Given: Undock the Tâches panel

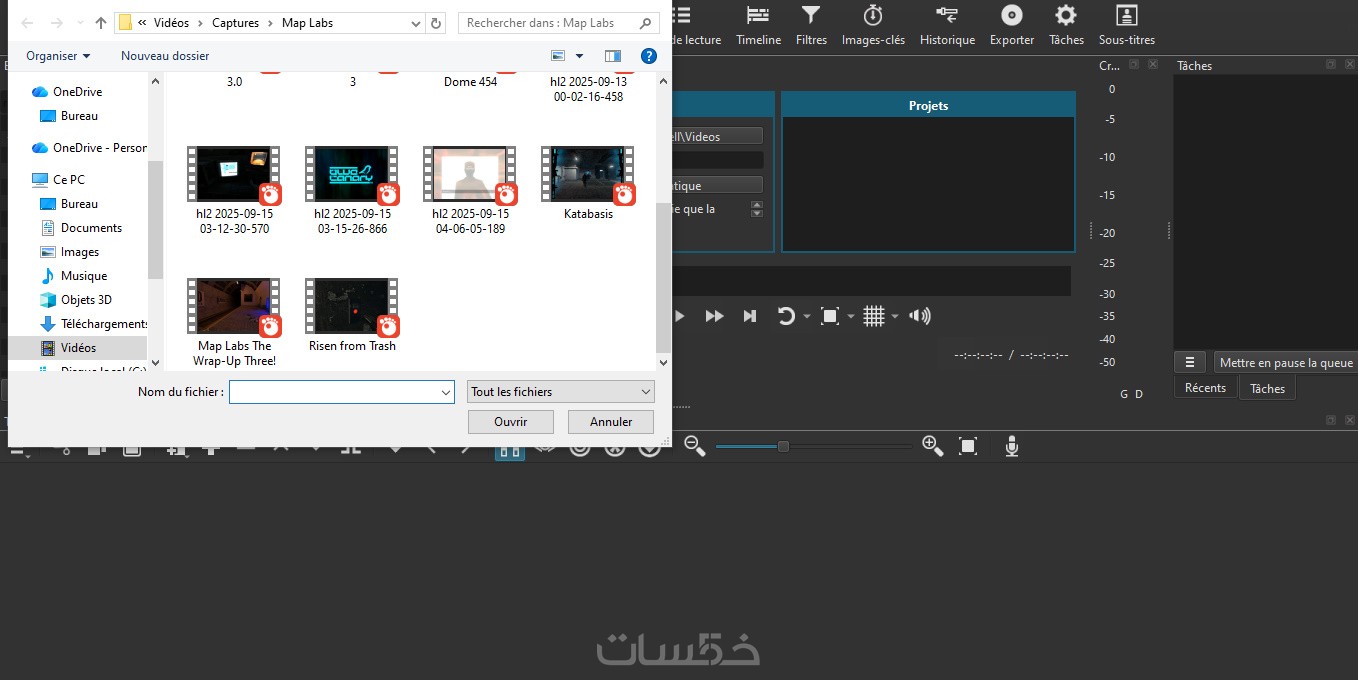Looking at the screenshot, I should coord(1331,64).
